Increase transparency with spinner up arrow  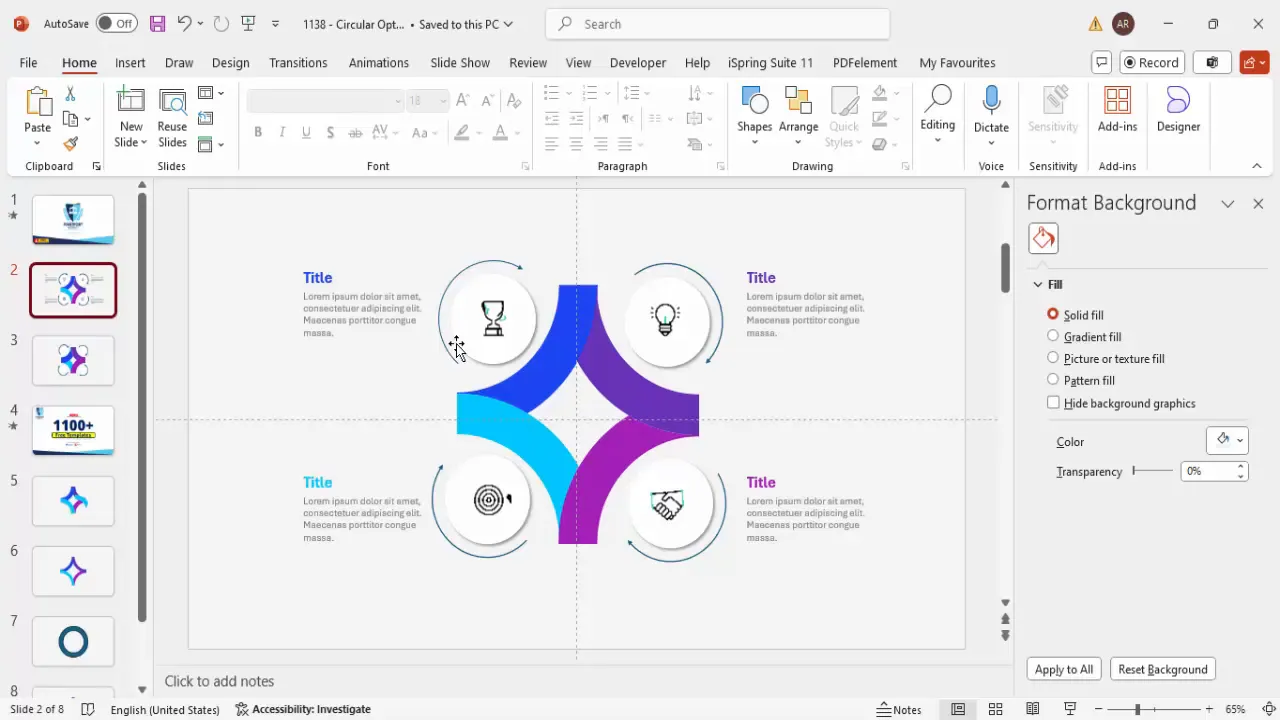[1241, 466]
